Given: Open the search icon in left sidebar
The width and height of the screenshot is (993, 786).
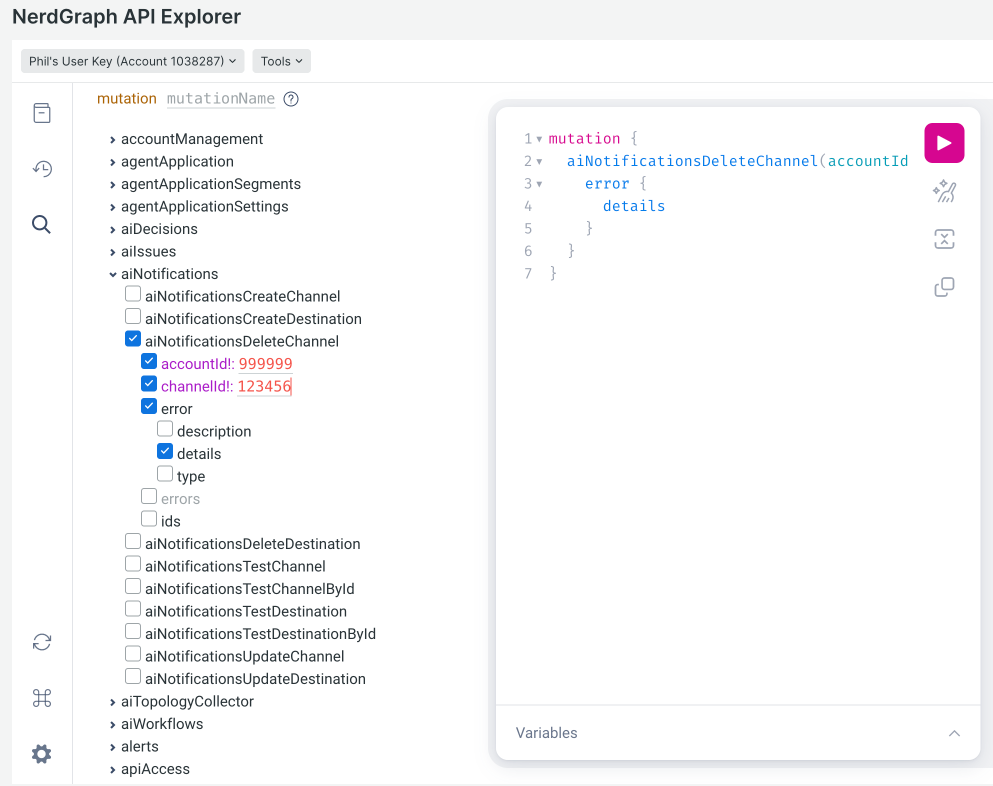Looking at the screenshot, I should click(x=41, y=224).
